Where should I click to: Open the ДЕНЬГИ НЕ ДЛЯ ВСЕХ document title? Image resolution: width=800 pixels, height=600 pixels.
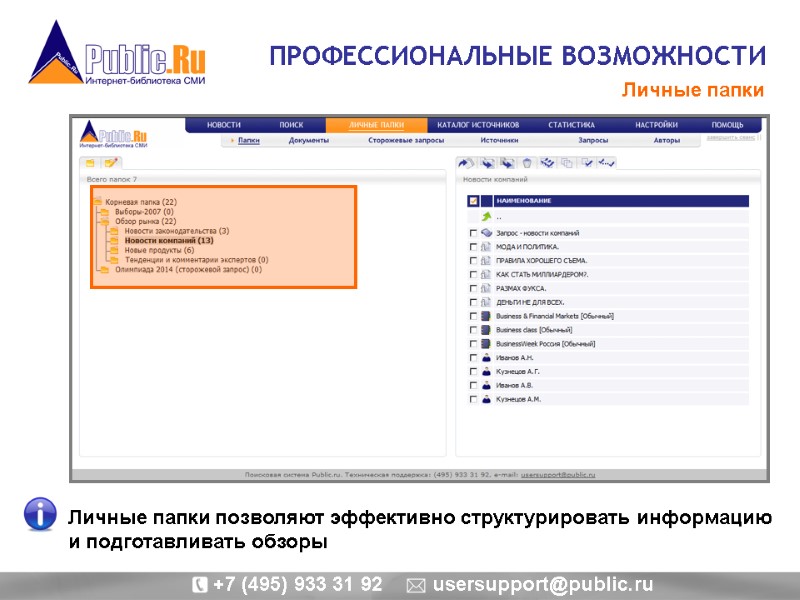tap(530, 303)
